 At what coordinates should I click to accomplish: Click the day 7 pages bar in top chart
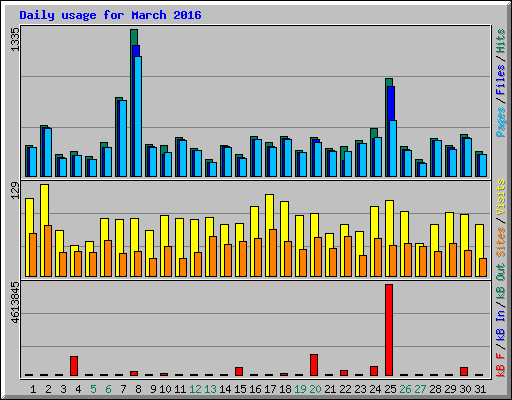pyautogui.click(x=123, y=138)
